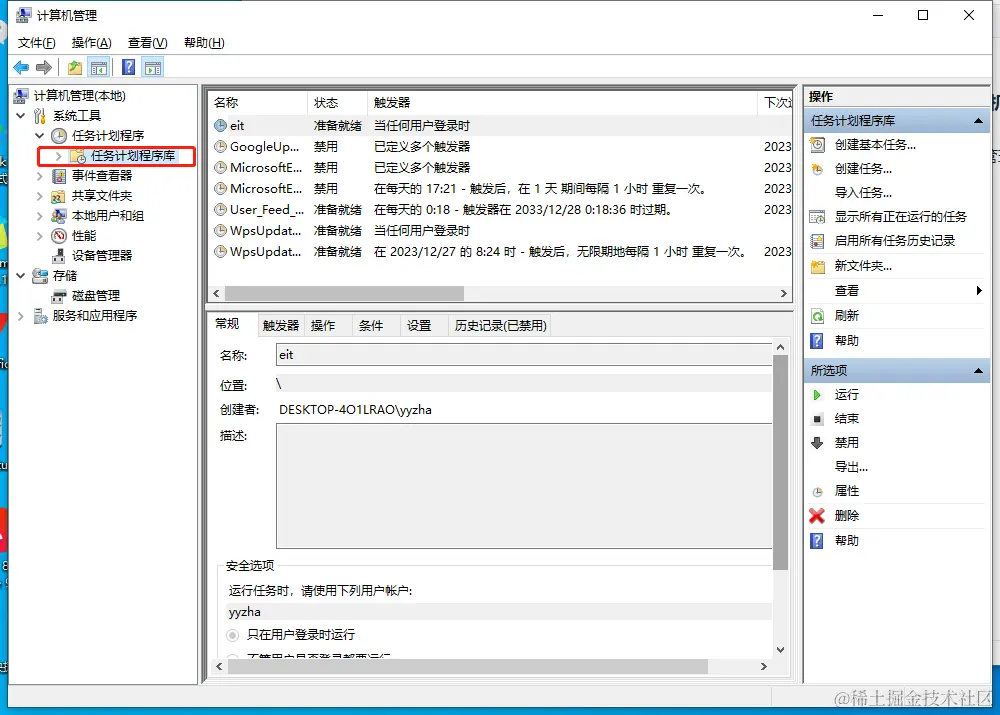The width and height of the screenshot is (1000, 715).
Task: Click the 磁盘管理 tree icon
Action: pyautogui.click(x=59, y=296)
